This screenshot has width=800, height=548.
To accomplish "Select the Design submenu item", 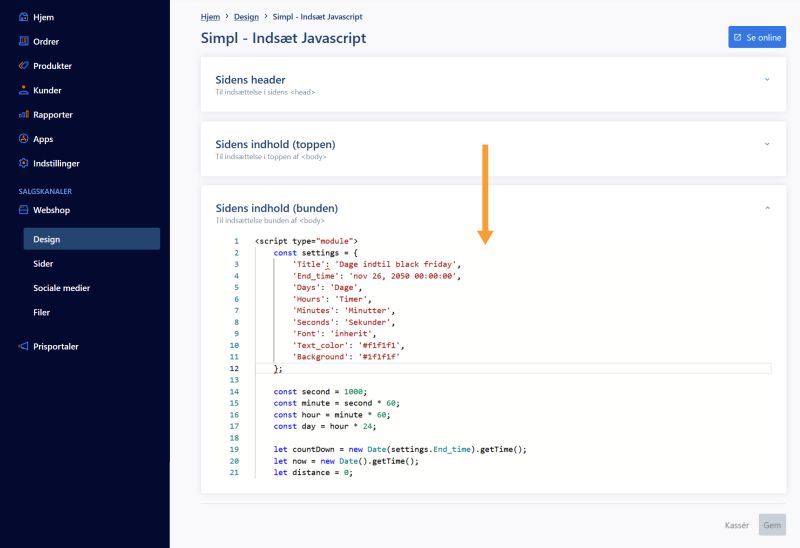I will pos(92,239).
